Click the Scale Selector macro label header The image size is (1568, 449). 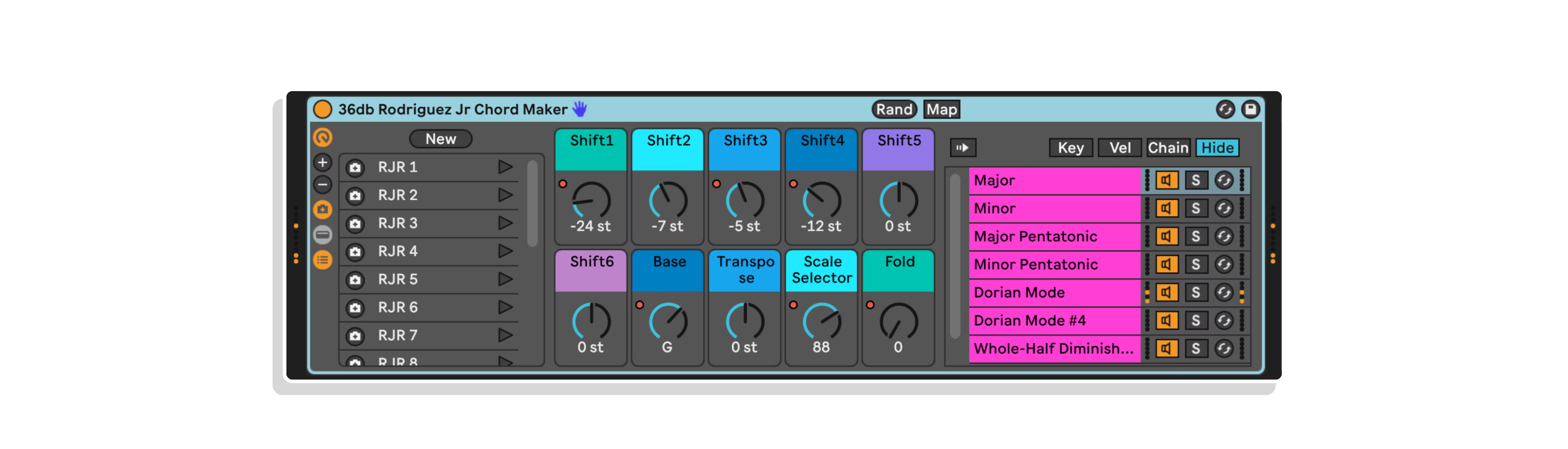[x=822, y=271]
